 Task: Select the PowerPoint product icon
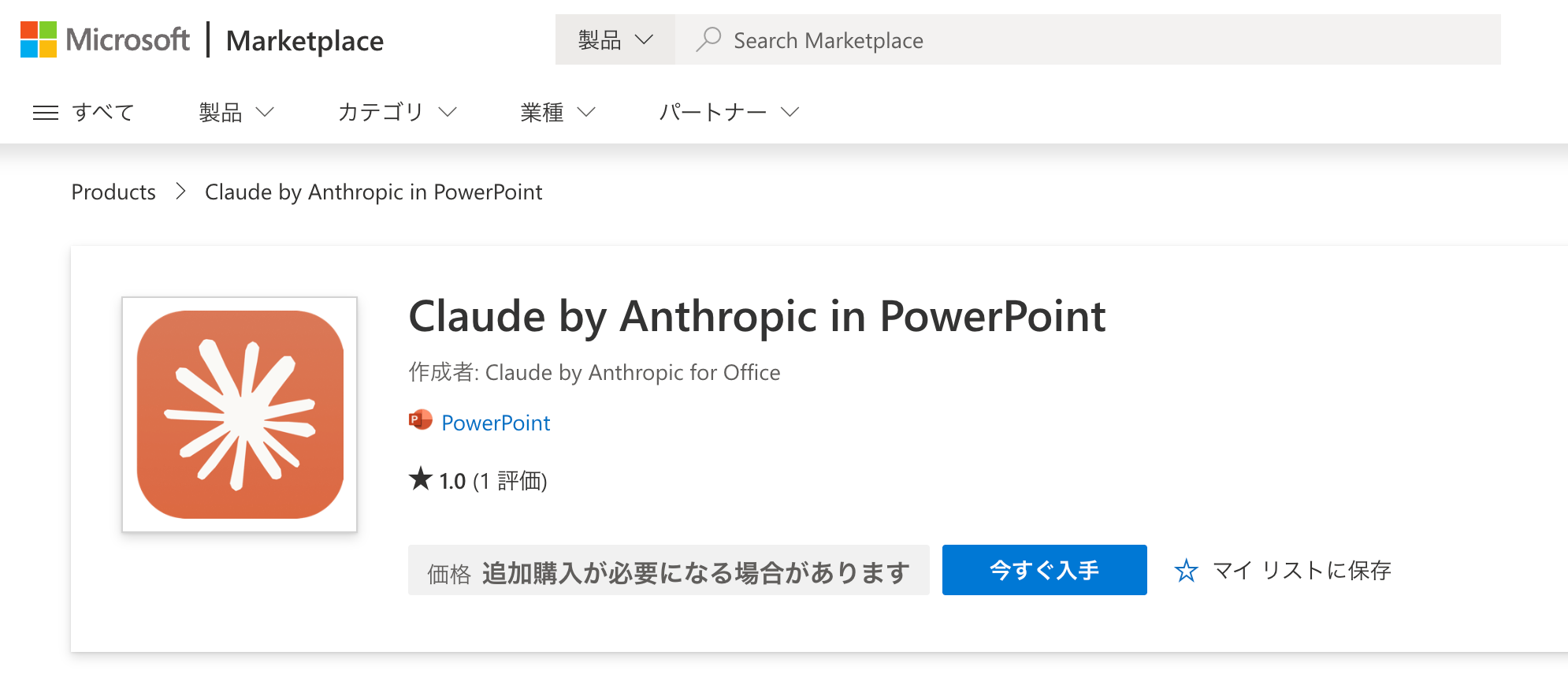pos(419,421)
